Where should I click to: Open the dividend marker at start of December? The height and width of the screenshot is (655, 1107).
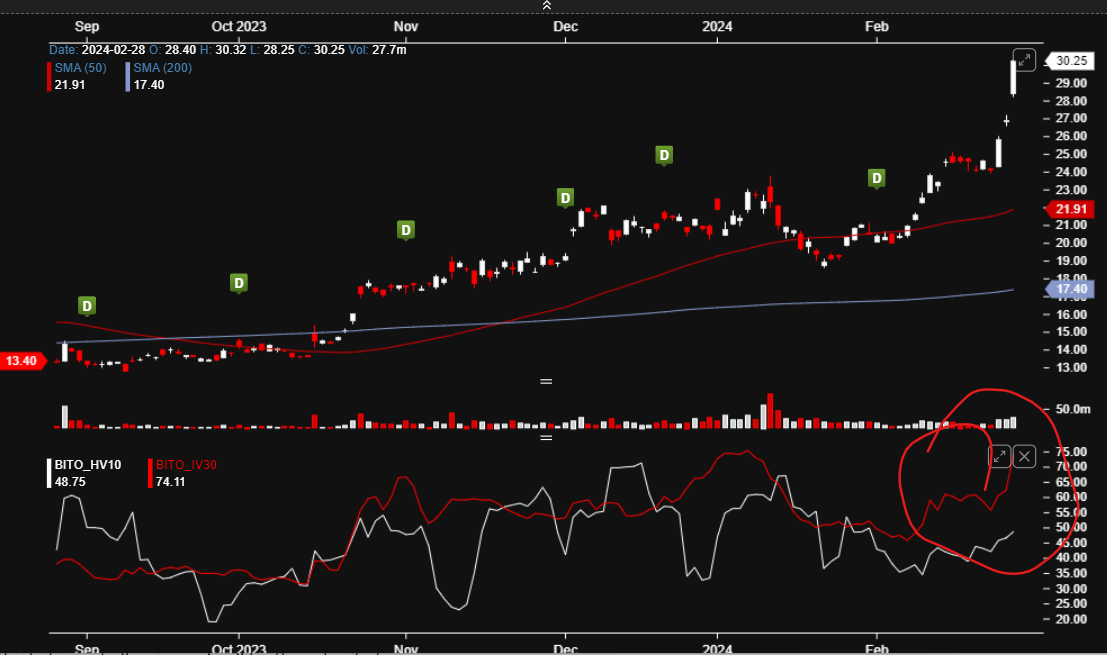(565, 198)
